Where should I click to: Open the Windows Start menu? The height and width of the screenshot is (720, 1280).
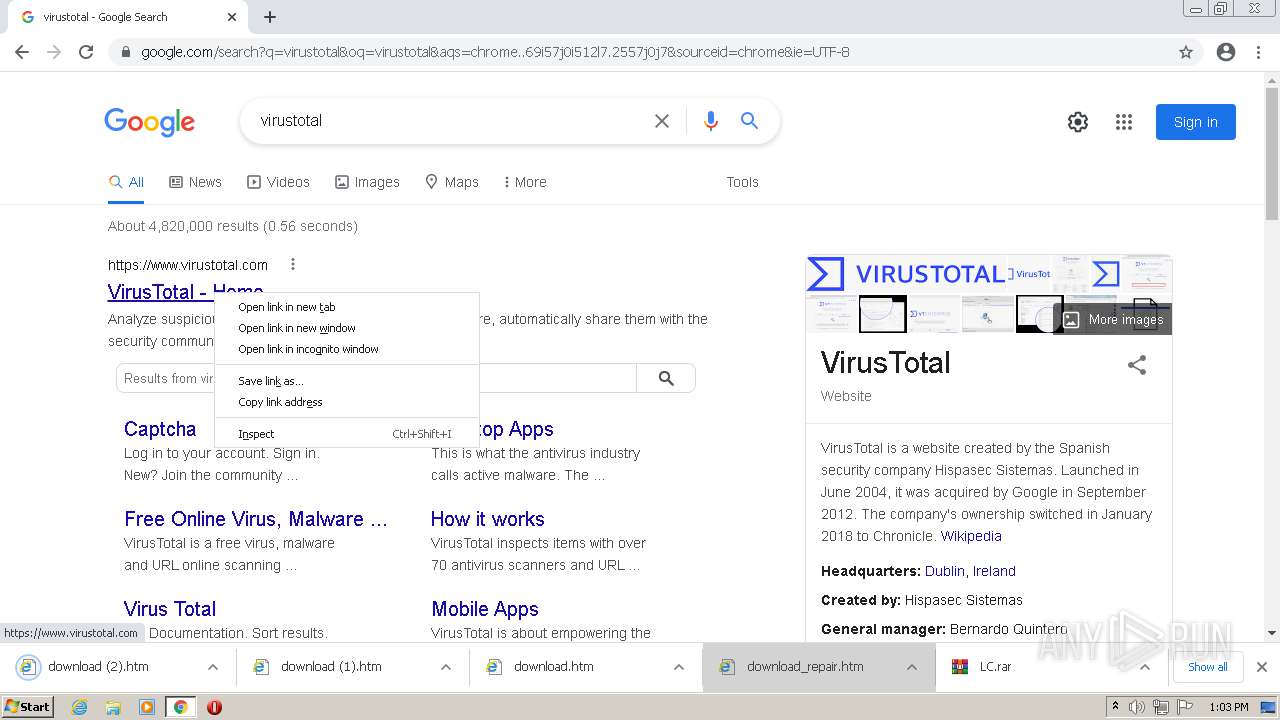click(28, 707)
